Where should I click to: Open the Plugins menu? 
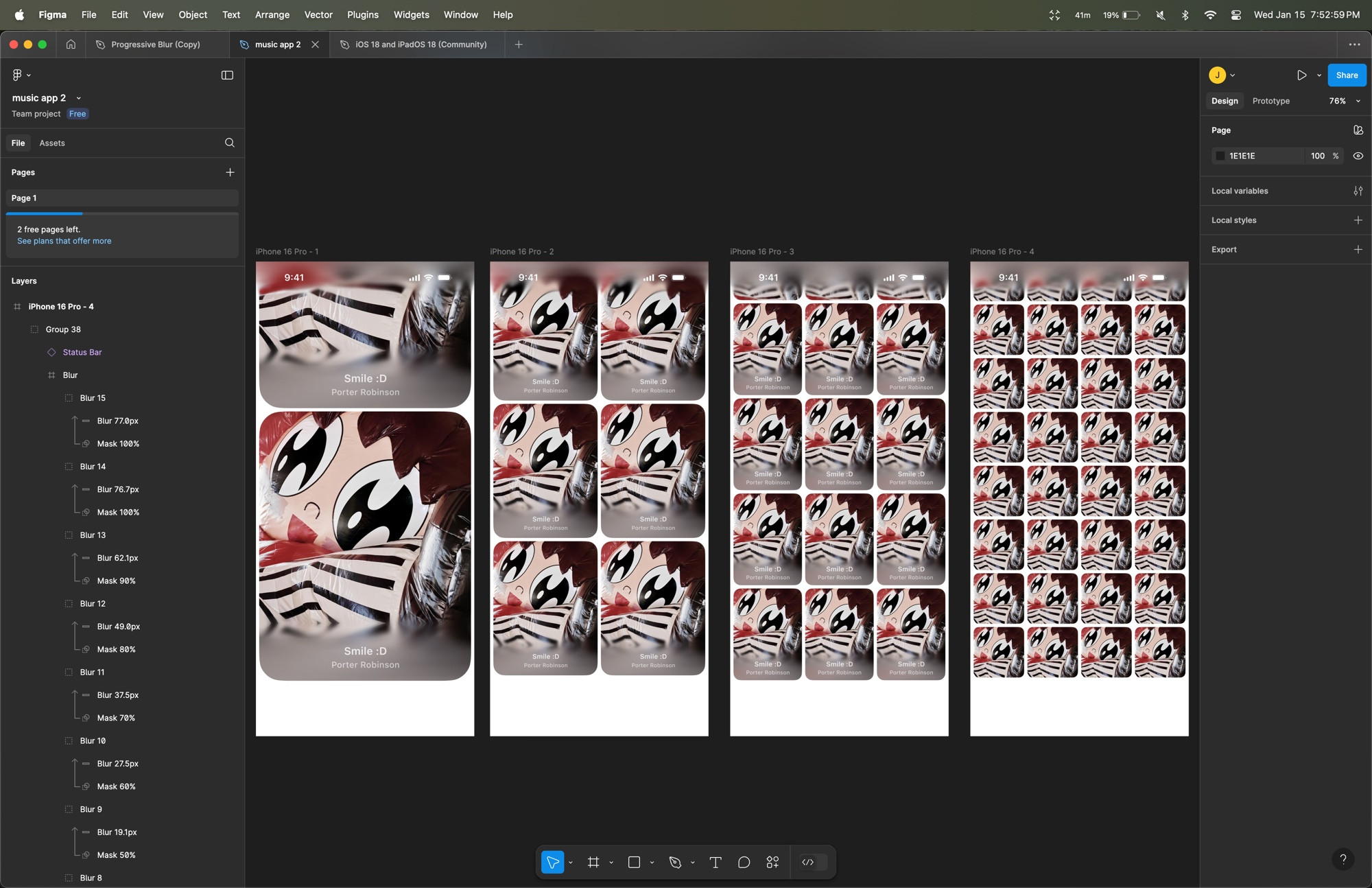coord(362,14)
